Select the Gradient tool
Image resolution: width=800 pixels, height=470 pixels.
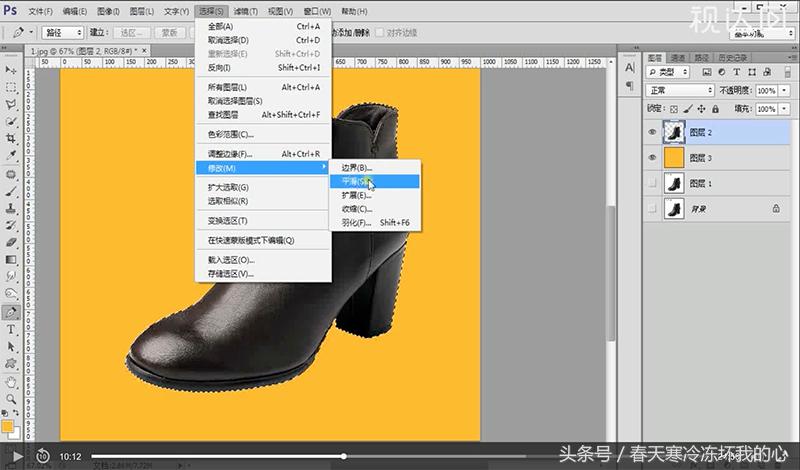(x=11, y=260)
